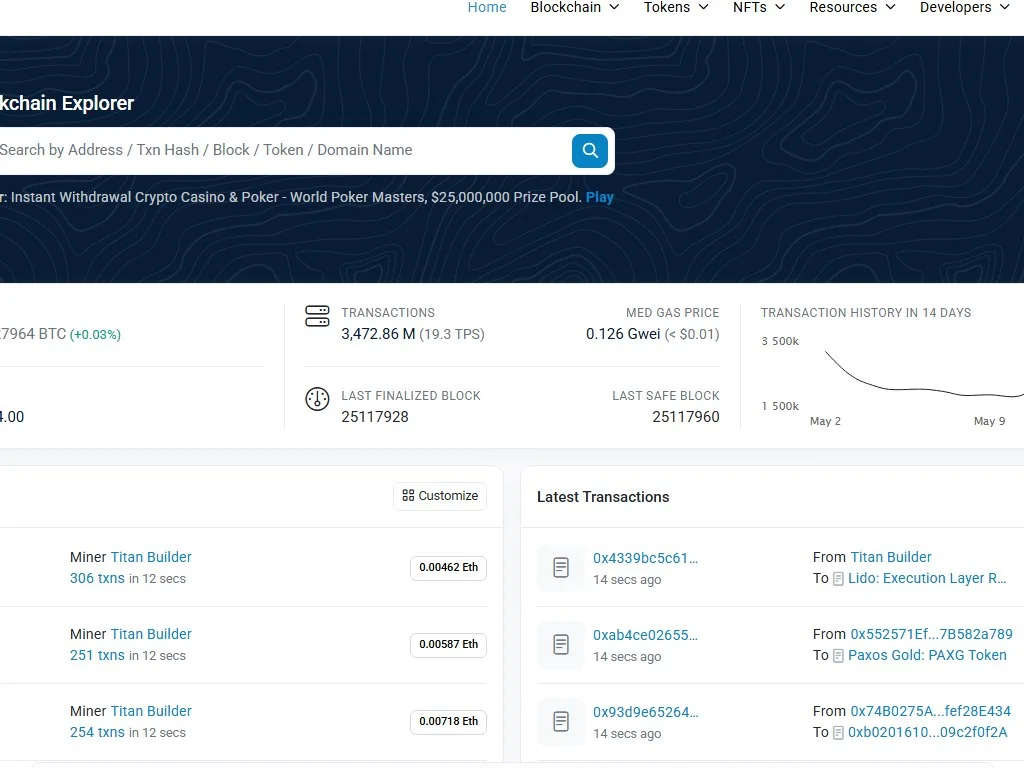Click contract icon before Paxos Gold: PAXG Token
The width and height of the screenshot is (1024, 768).
tap(839, 656)
